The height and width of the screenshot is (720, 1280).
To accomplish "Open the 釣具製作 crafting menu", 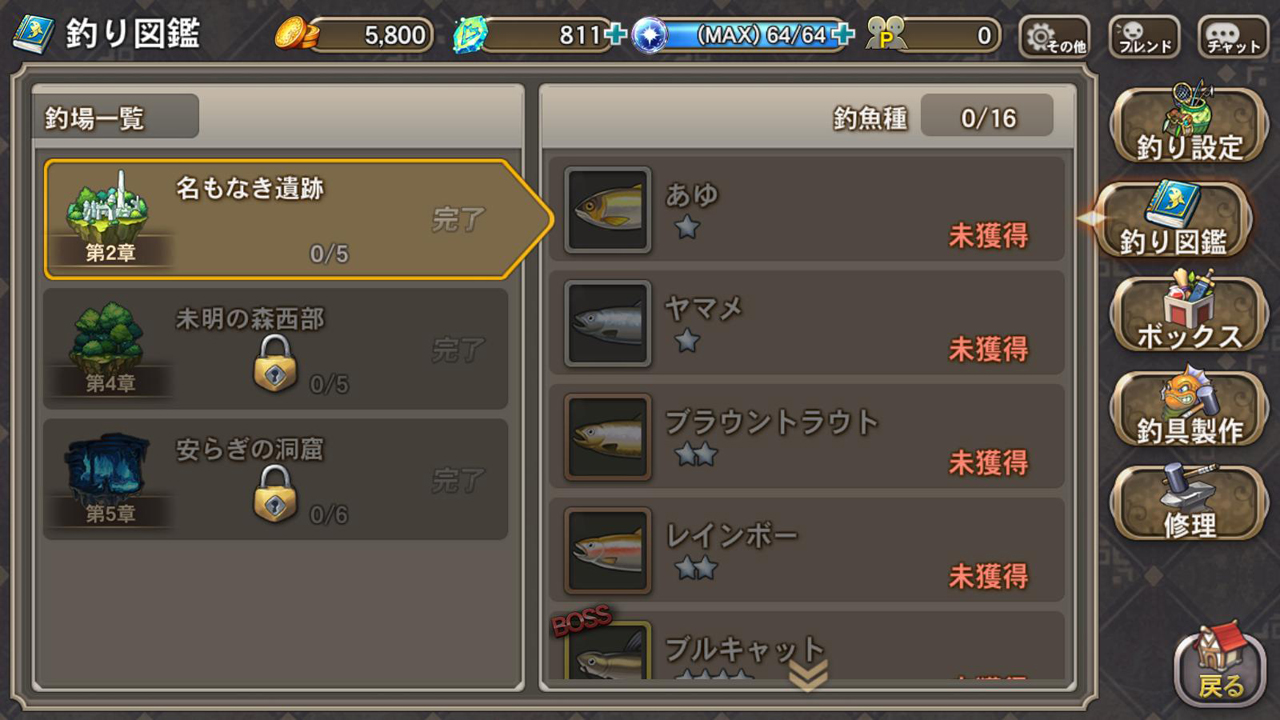I will click(x=1189, y=408).
